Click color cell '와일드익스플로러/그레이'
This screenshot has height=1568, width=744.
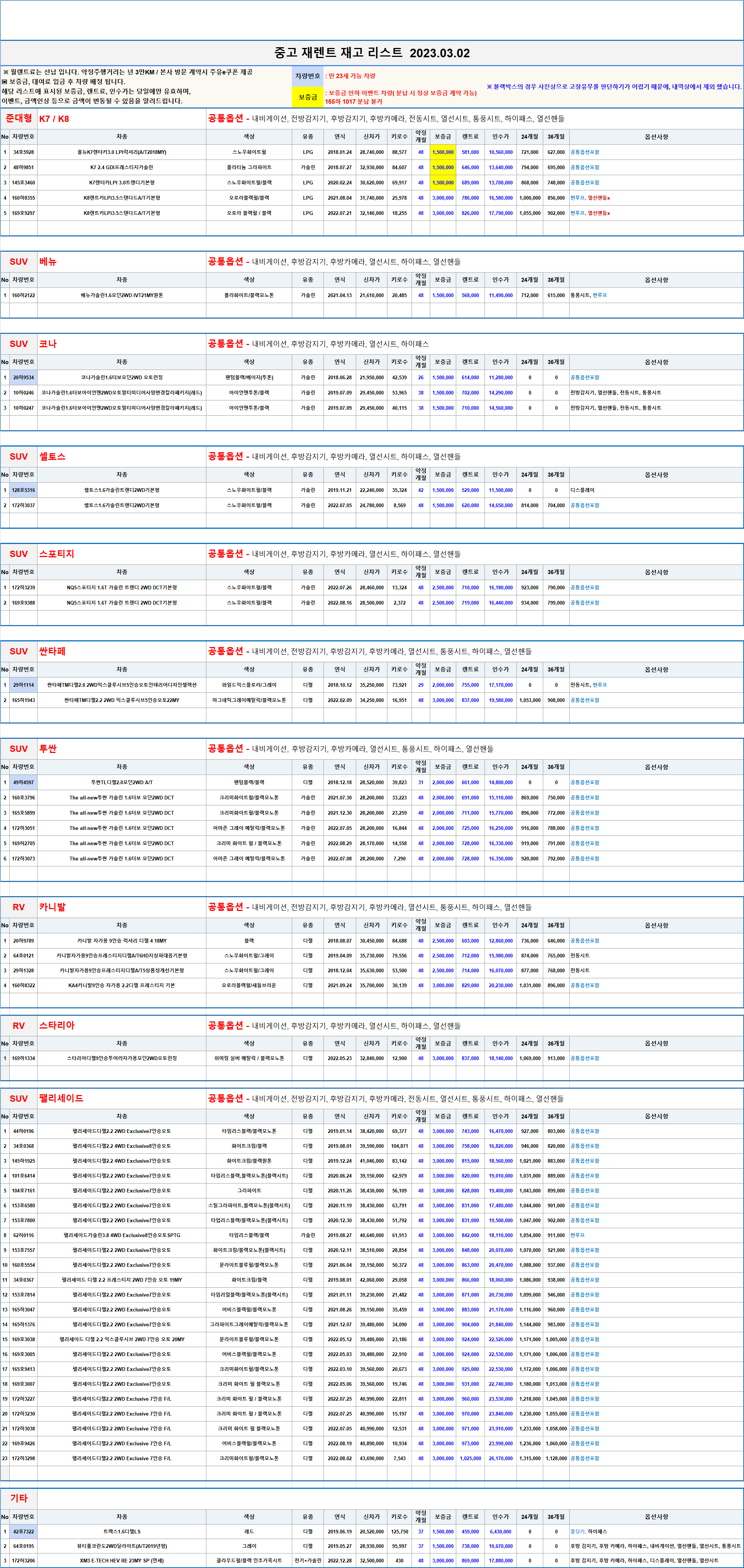pyautogui.click(x=249, y=685)
